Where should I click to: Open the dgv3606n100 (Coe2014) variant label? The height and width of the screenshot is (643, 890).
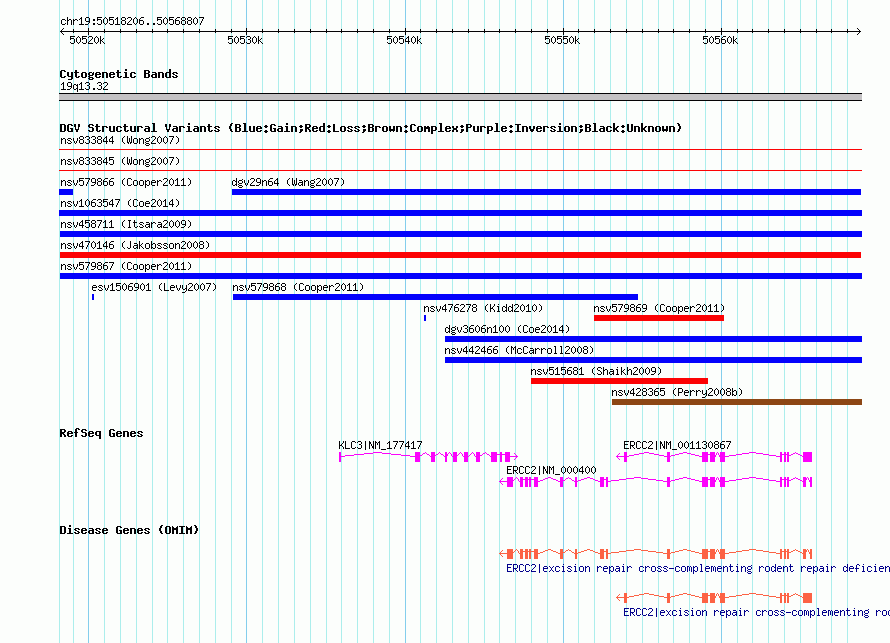507,329
